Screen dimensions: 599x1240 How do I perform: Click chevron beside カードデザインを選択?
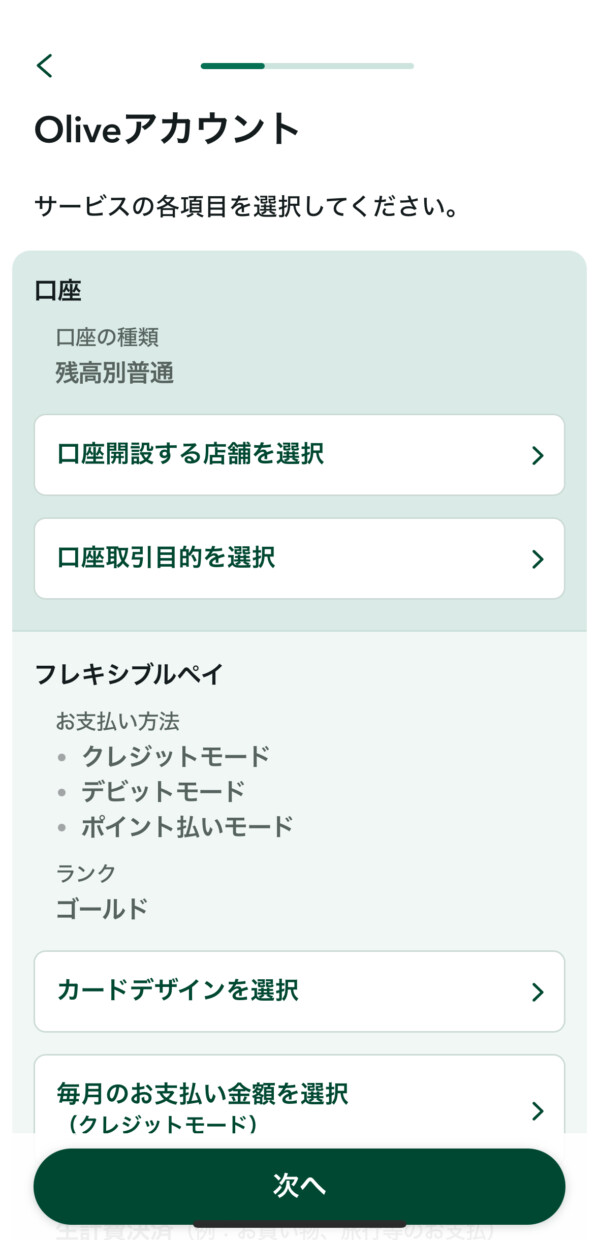537,992
